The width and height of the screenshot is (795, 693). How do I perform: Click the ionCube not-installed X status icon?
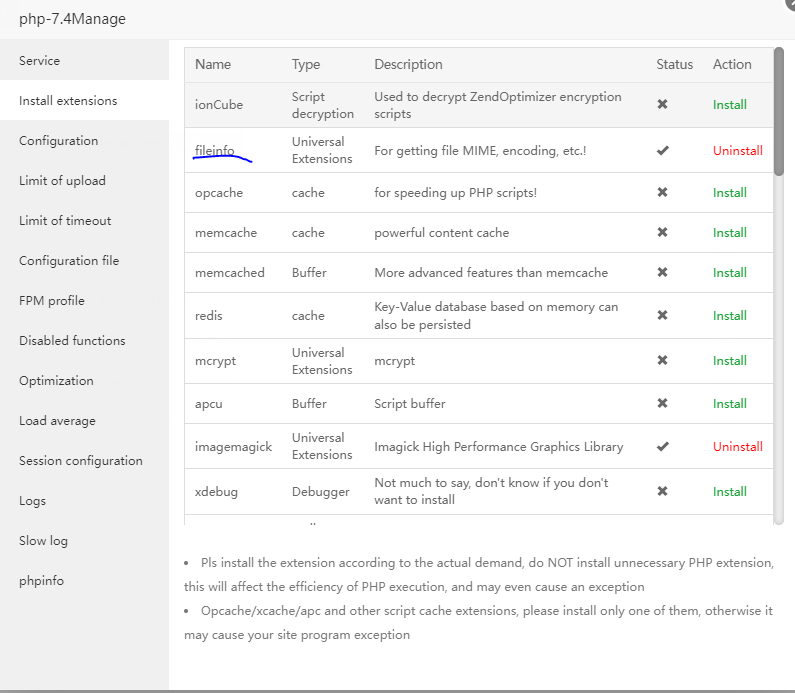tap(662, 104)
